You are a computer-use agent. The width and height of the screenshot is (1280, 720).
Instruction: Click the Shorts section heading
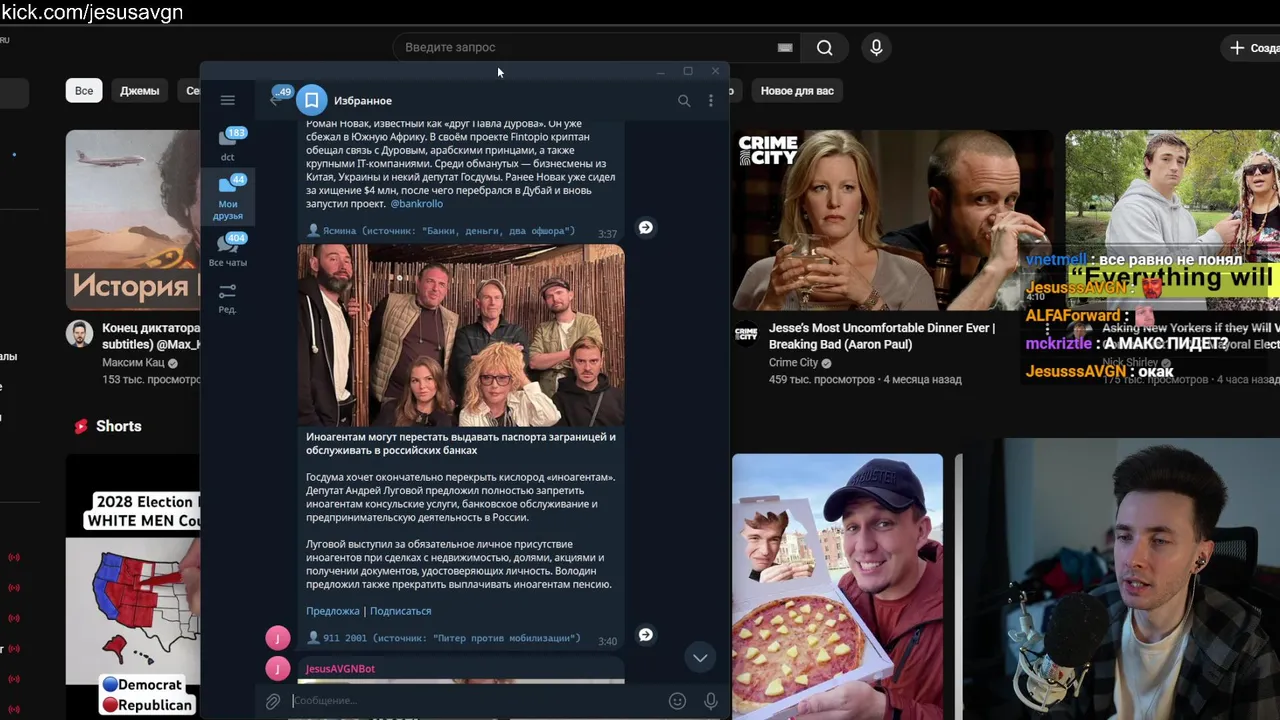(x=118, y=426)
